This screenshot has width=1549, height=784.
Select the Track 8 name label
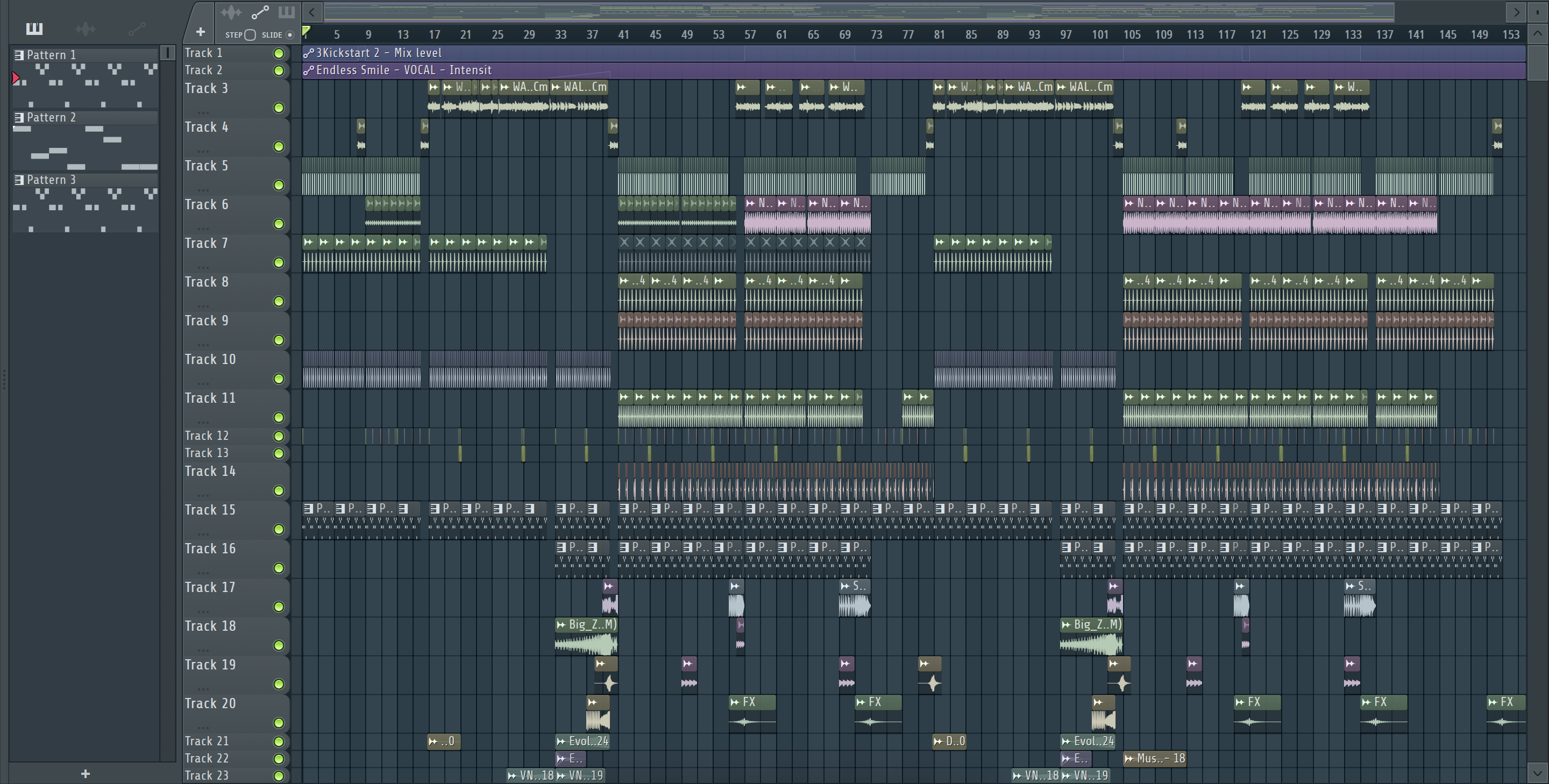206,282
